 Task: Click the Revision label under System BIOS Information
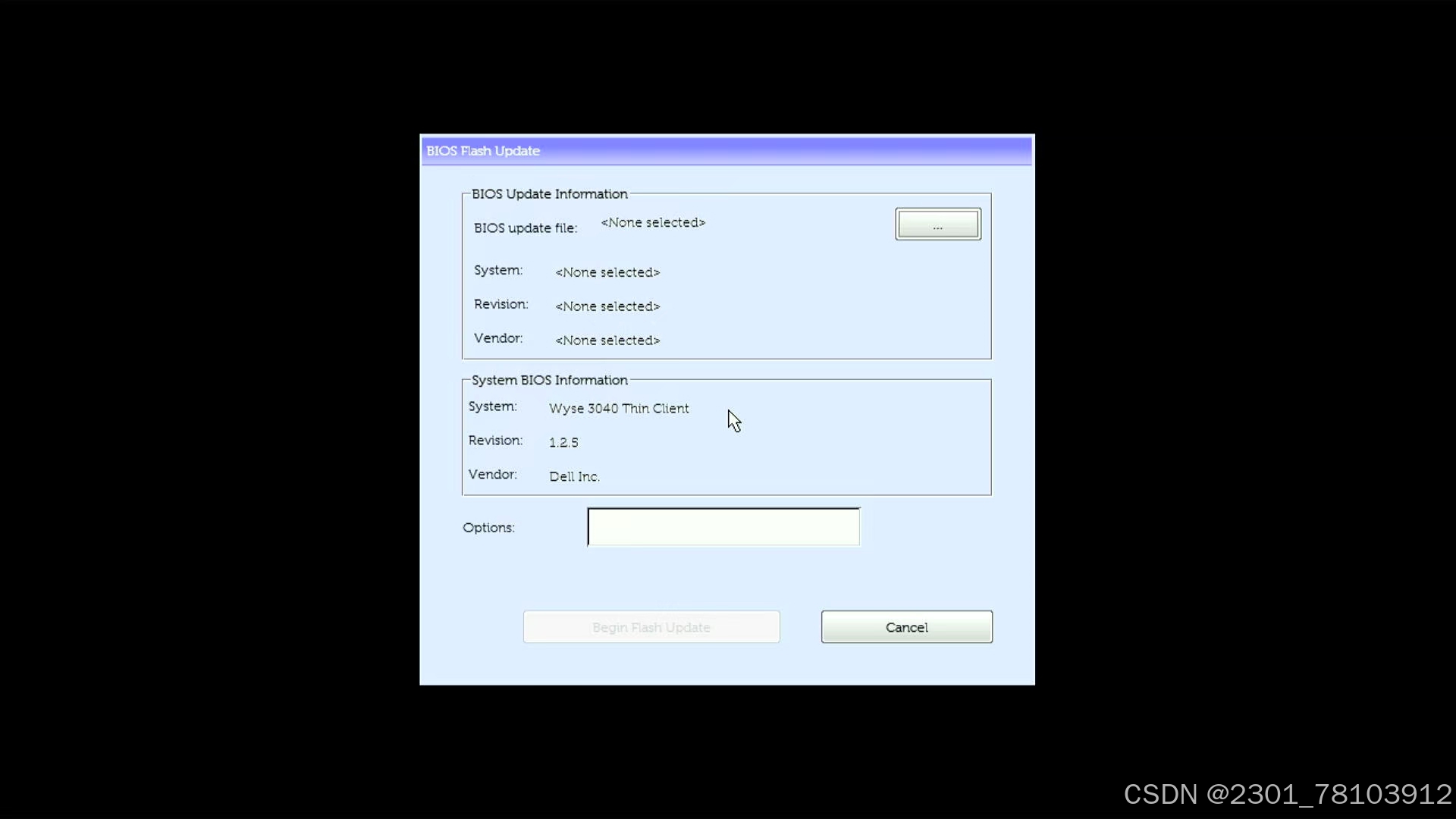[494, 441]
